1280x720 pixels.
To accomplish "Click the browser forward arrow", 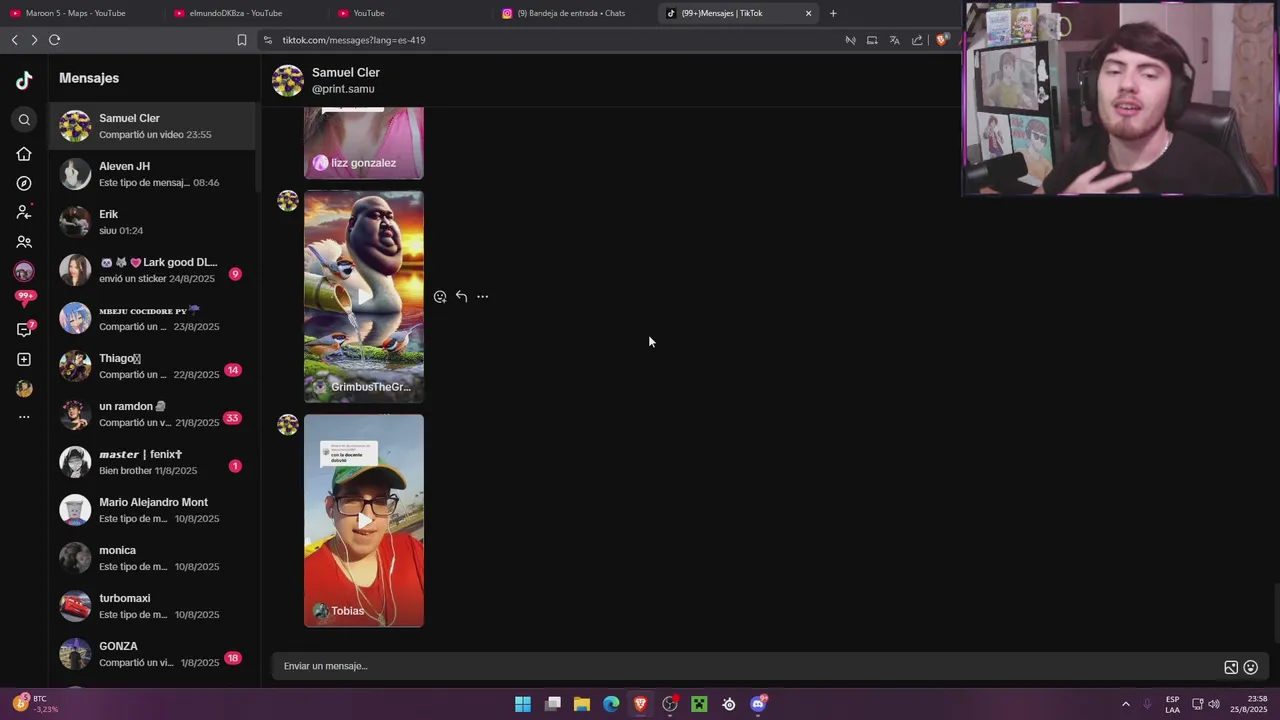I will [x=34, y=40].
